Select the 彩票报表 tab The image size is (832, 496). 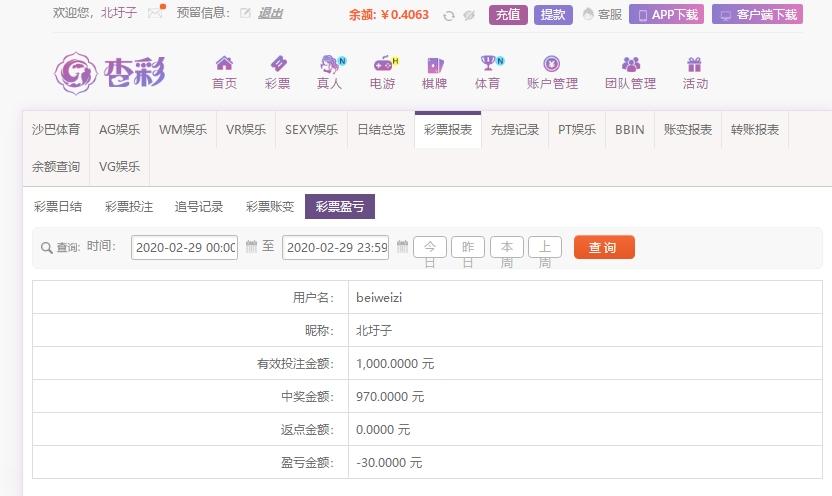[x=448, y=129]
